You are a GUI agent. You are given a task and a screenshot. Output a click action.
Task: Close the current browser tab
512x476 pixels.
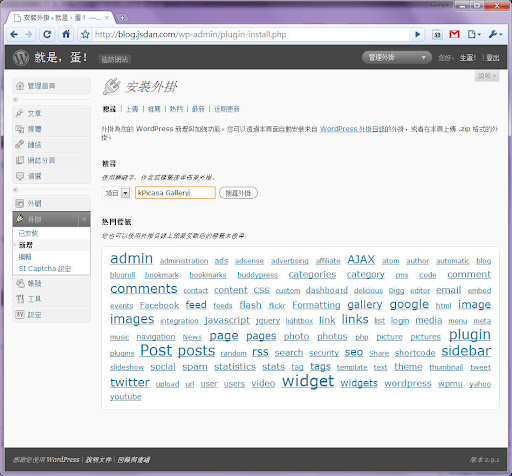pos(107,18)
